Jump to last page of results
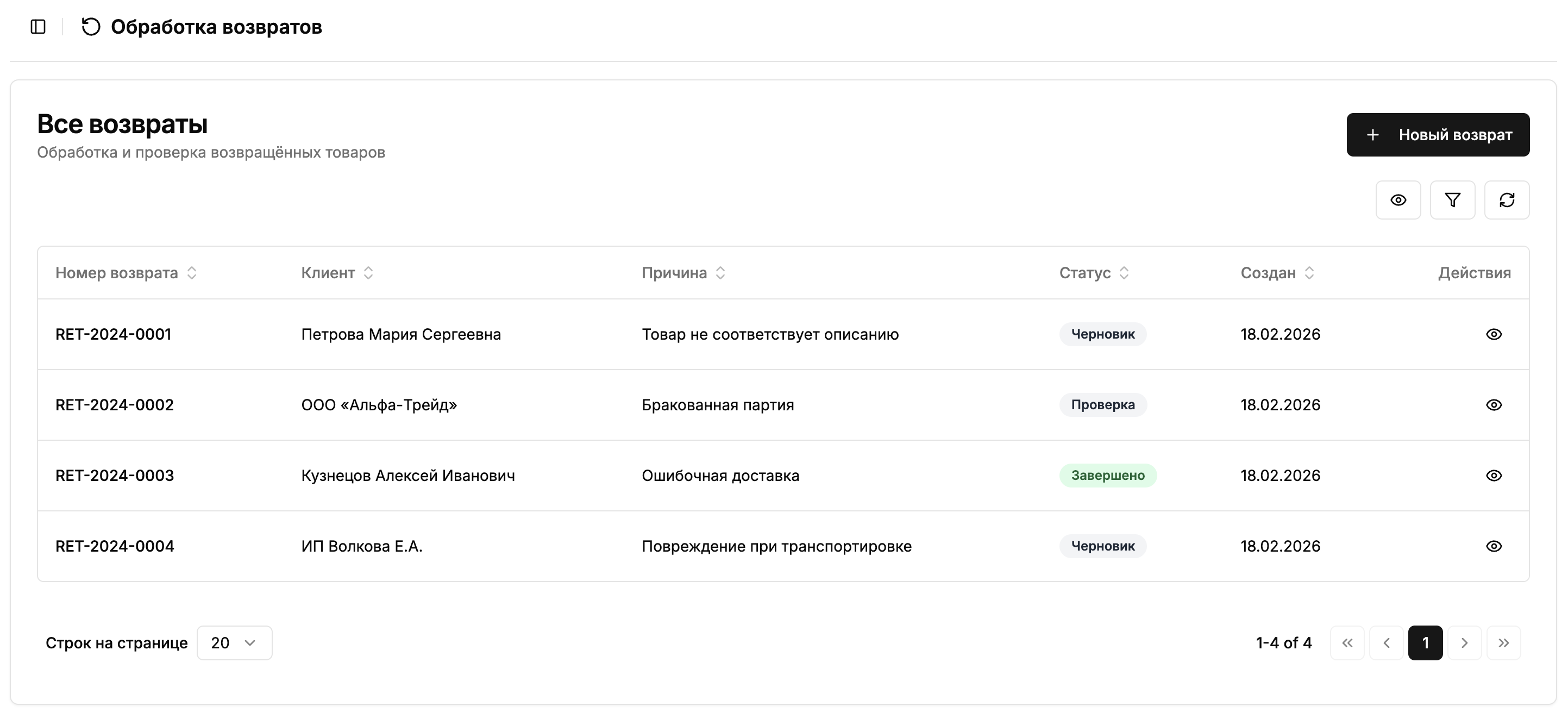 (1503, 643)
